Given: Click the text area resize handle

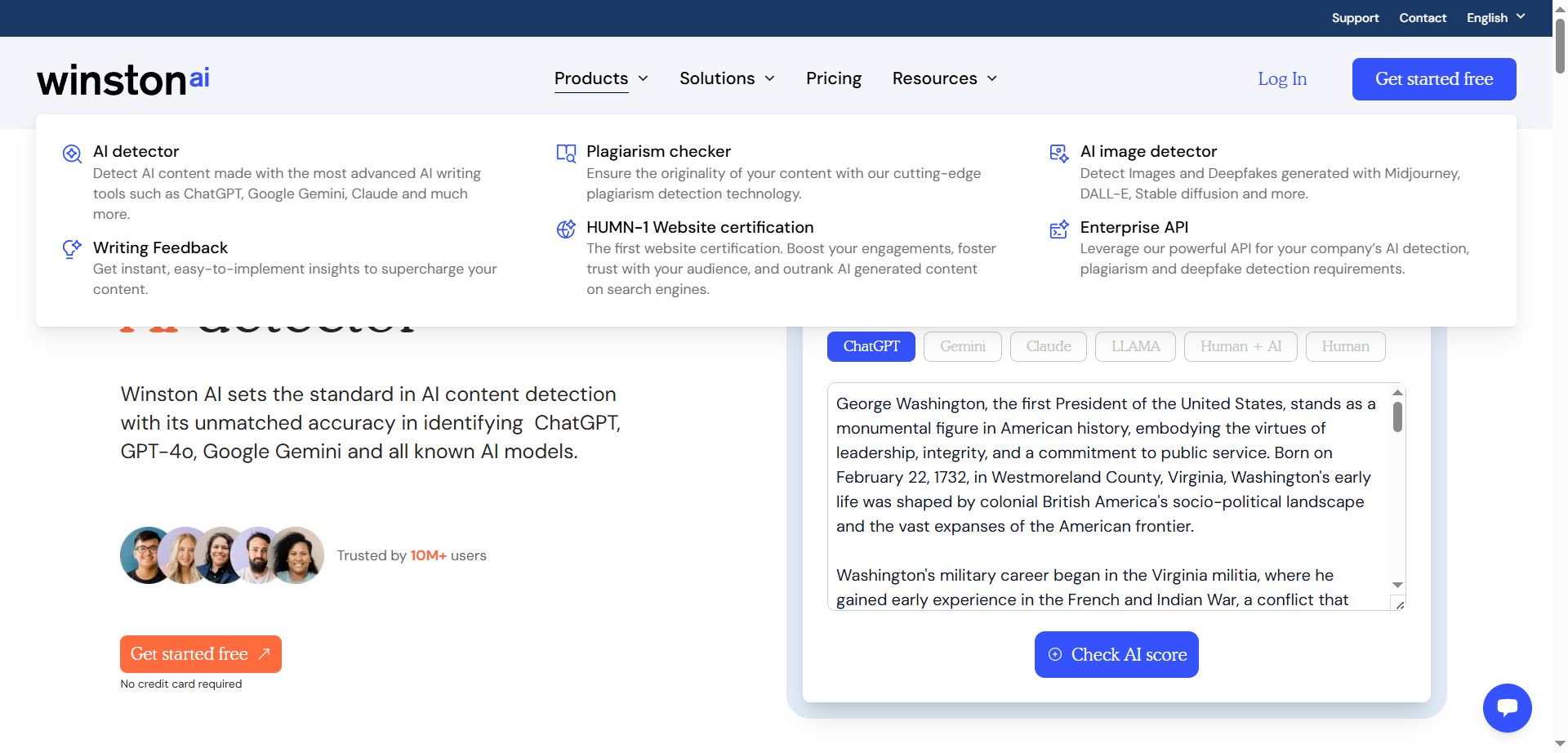Looking at the screenshot, I should (1399, 604).
